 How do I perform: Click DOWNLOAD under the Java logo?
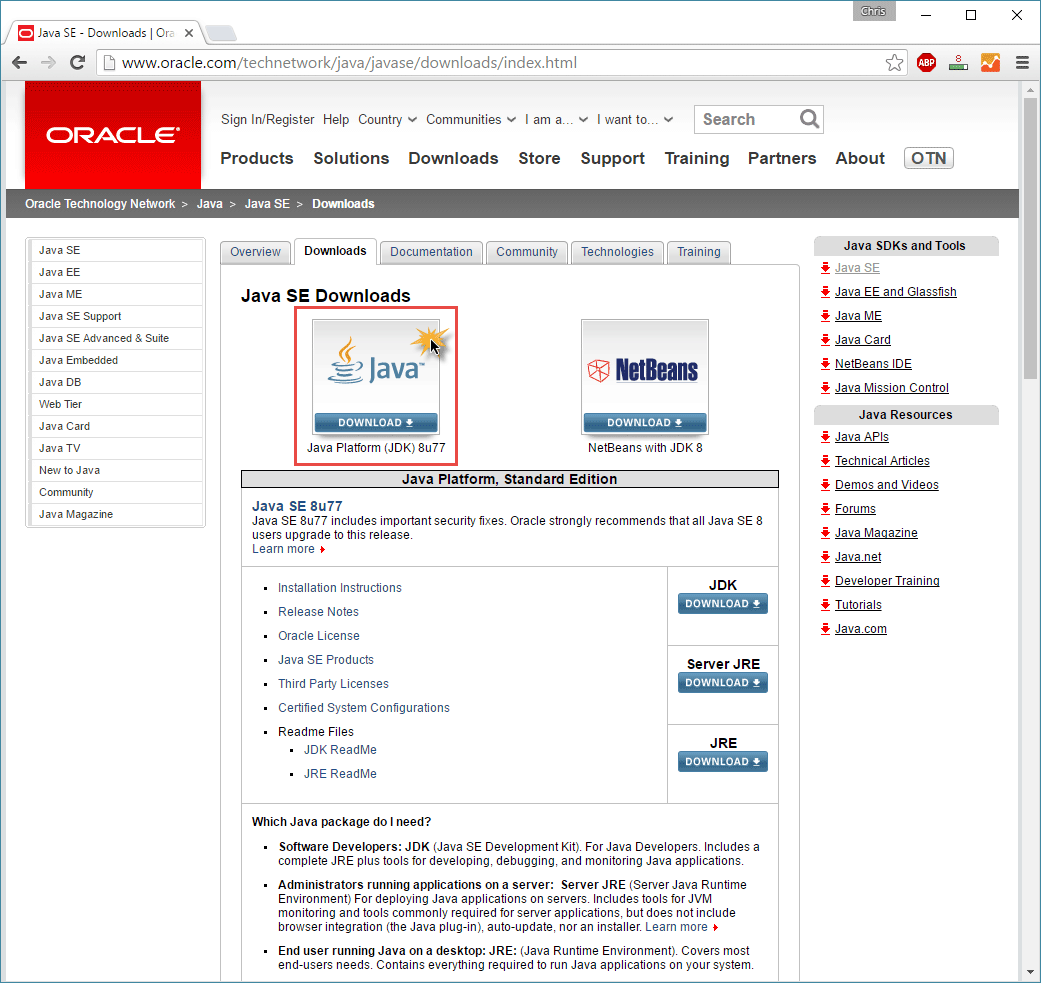(x=376, y=422)
